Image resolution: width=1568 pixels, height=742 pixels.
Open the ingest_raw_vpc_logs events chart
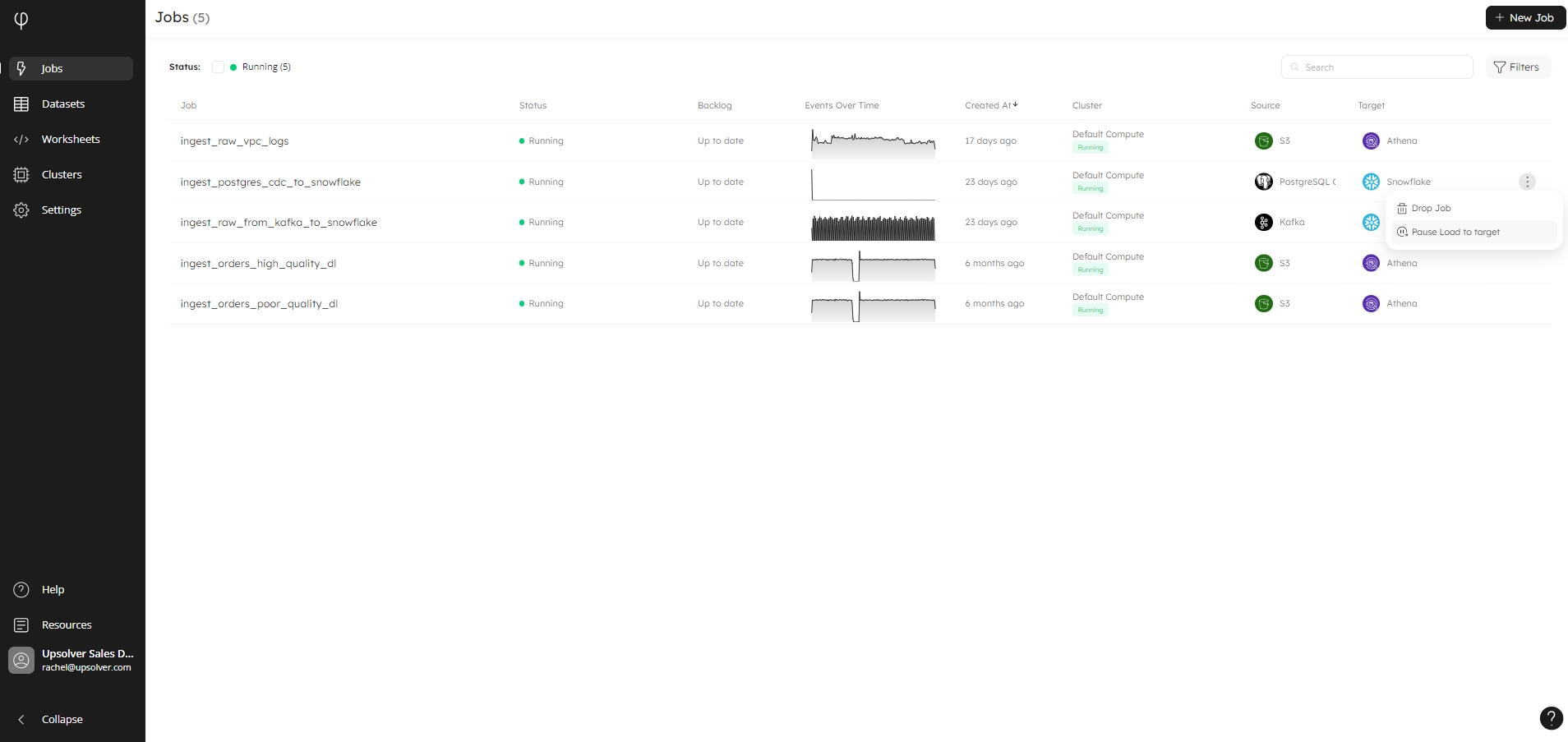873,142
